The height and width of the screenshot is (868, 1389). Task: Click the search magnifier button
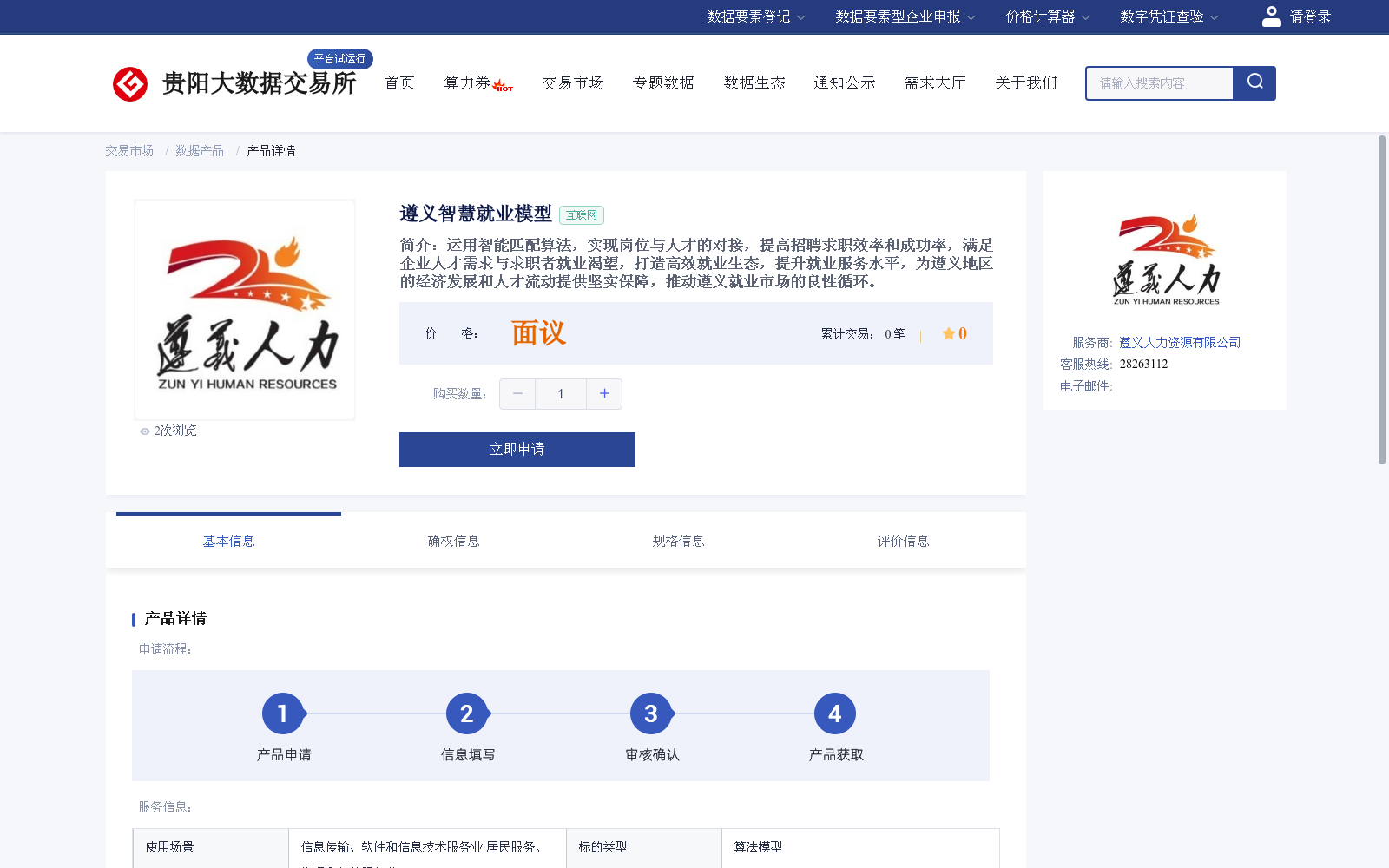(1254, 83)
